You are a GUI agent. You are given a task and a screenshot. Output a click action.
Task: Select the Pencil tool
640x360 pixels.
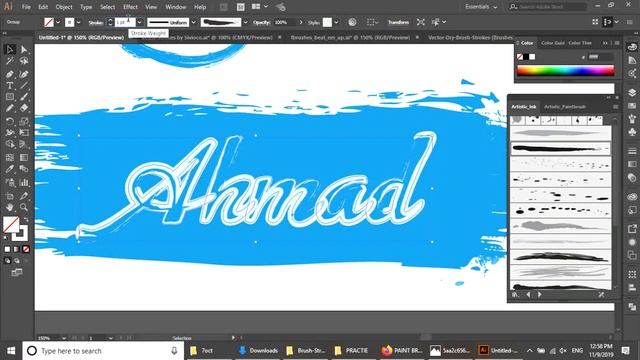(x=10, y=108)
